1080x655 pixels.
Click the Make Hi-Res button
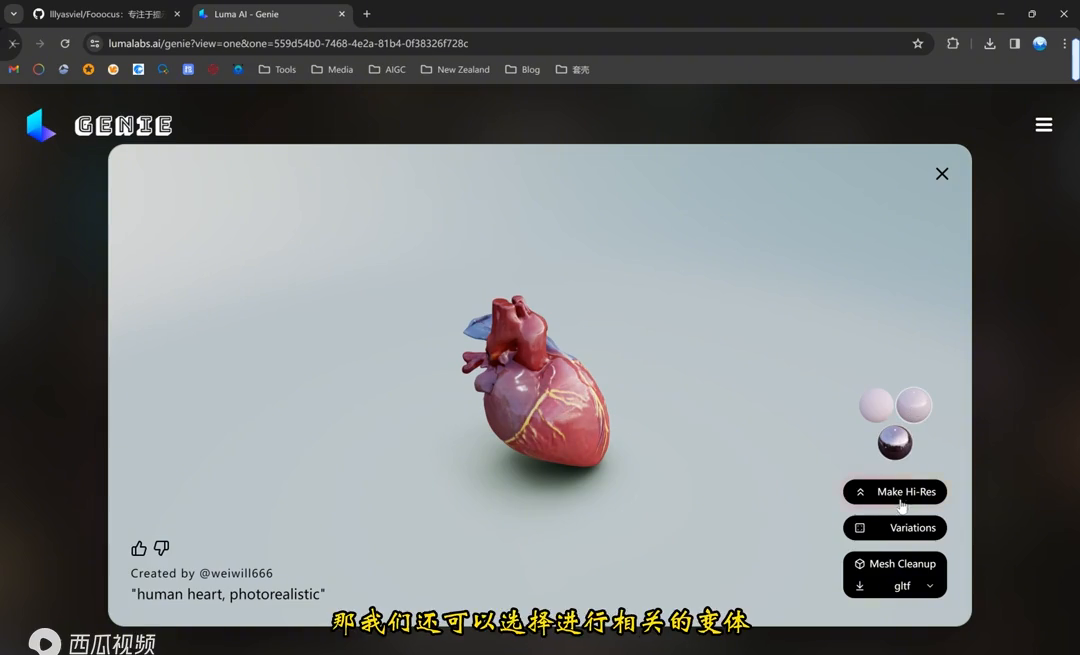pos(895,492)
